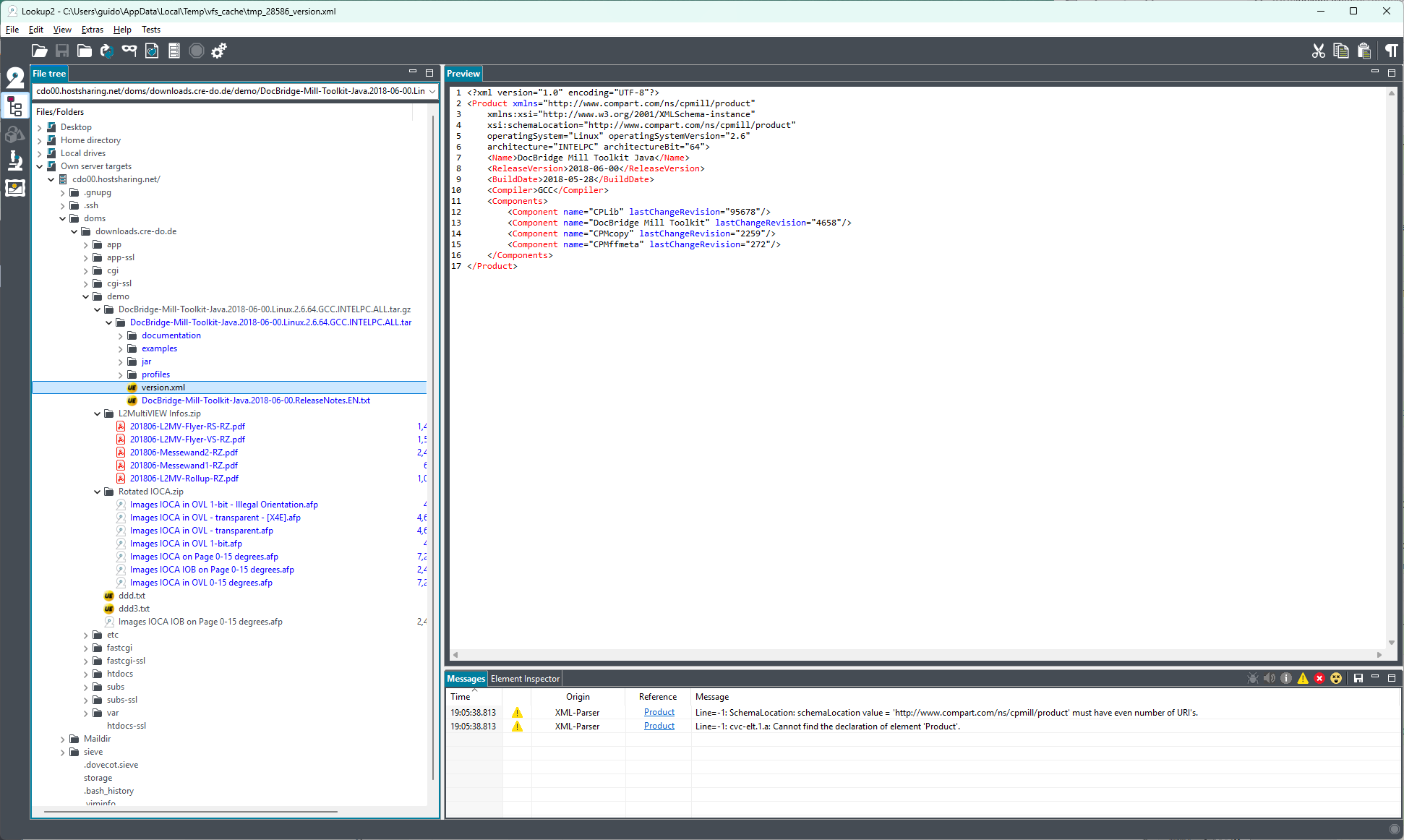Image resolution: width=1404 pixels, height=840 pixels.
Task: Toggle the speaker verbose message filter
Action: 1270,678
